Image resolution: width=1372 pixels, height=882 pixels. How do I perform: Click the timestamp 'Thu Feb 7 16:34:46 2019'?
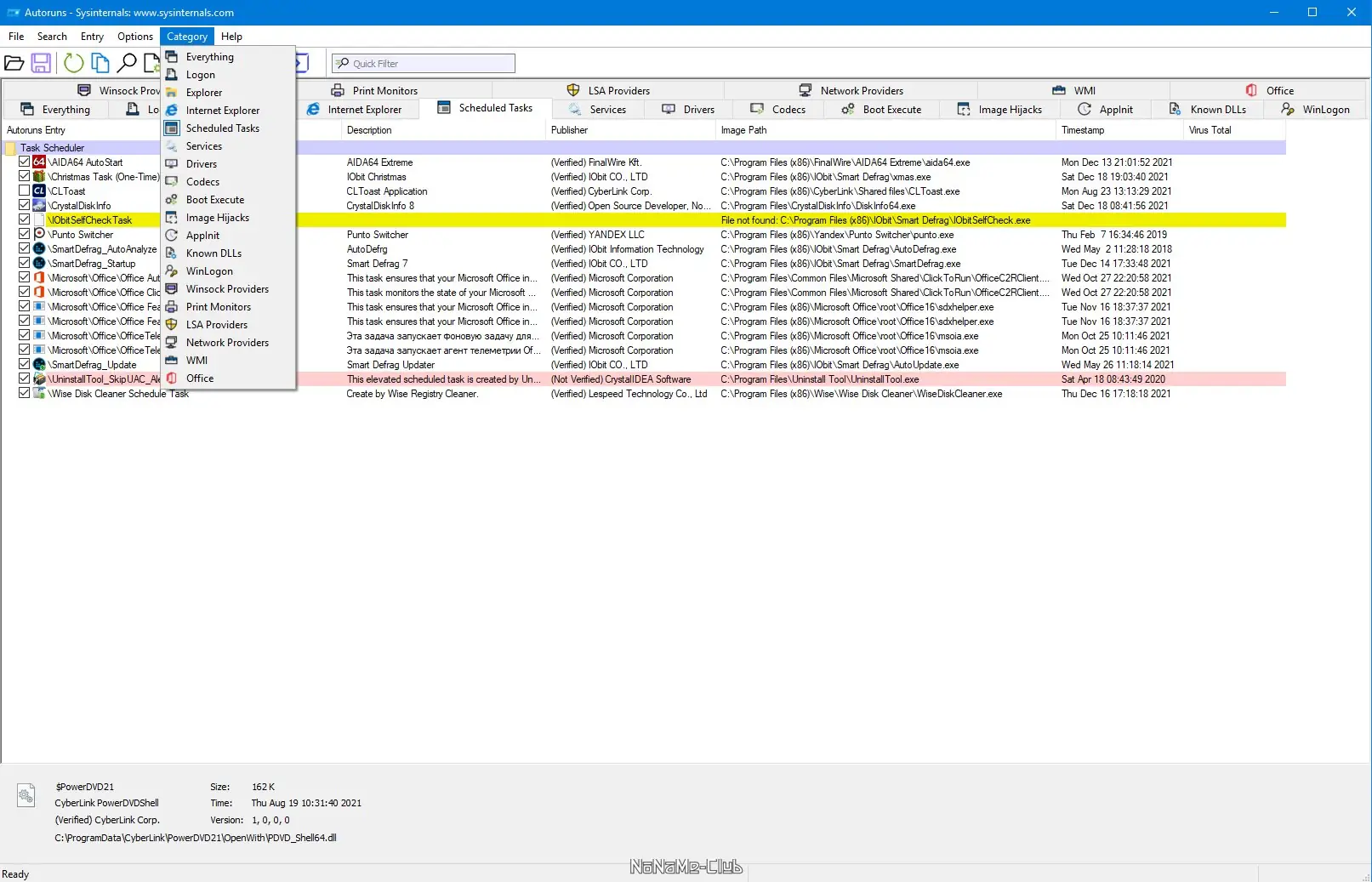tap(1114, 235)
